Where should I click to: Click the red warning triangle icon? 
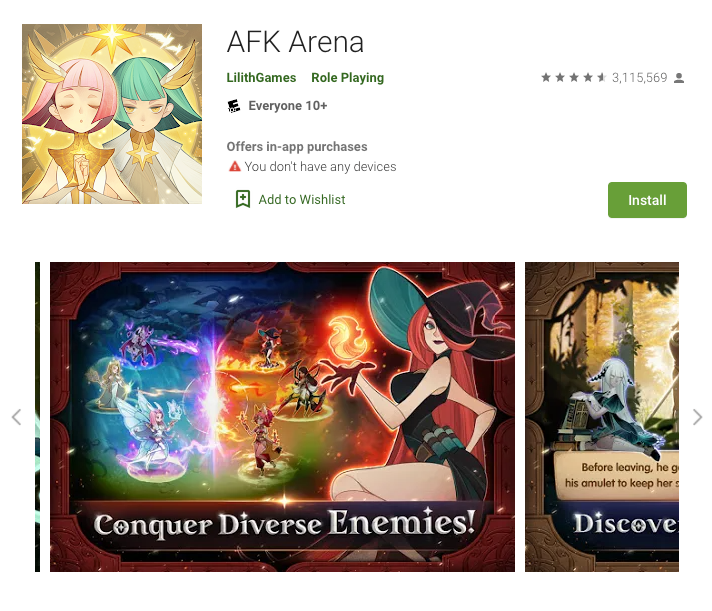tap(234, 166)
